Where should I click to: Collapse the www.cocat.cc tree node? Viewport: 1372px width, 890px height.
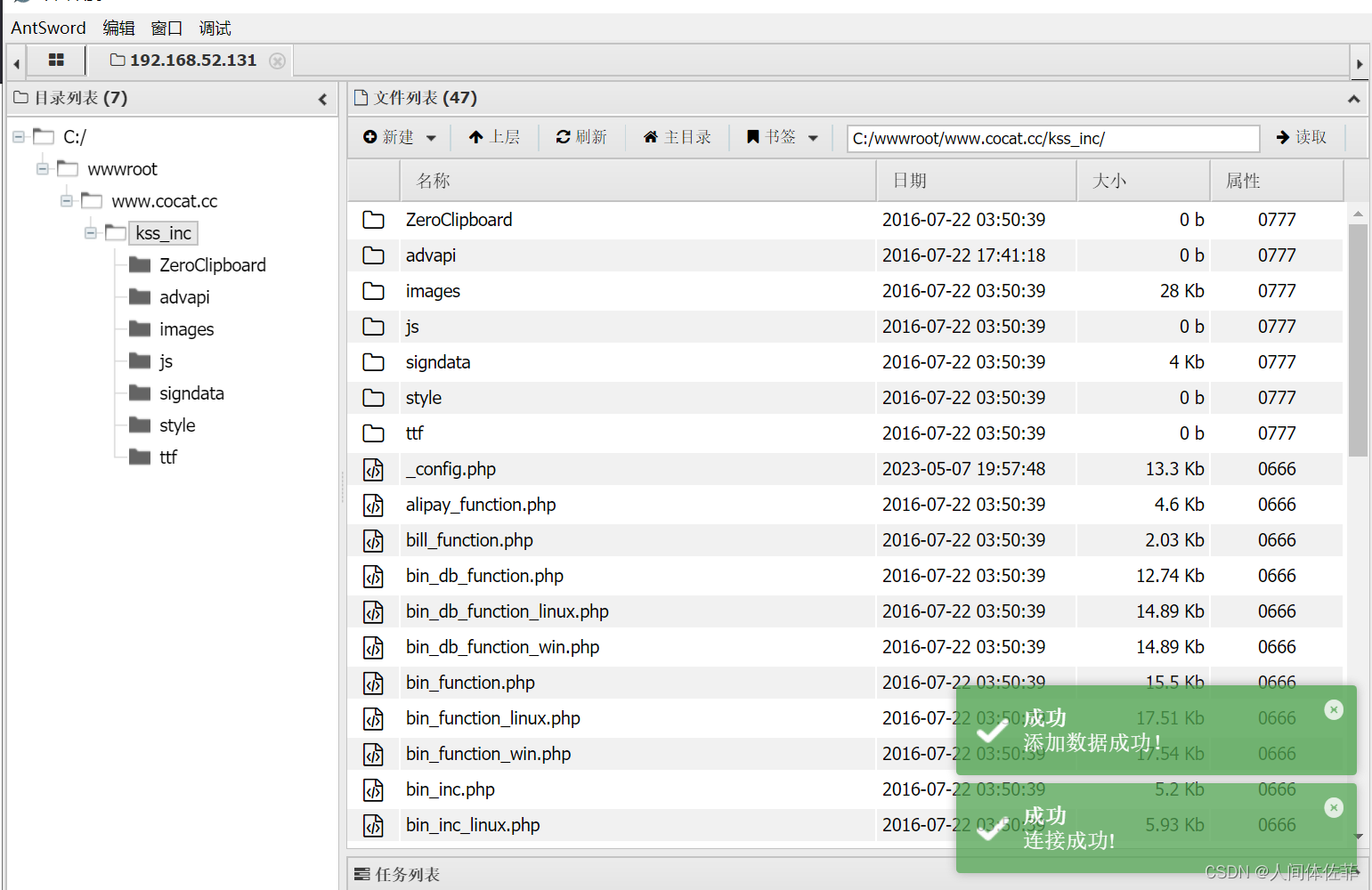pyautogui.click(x=66, y=200)
